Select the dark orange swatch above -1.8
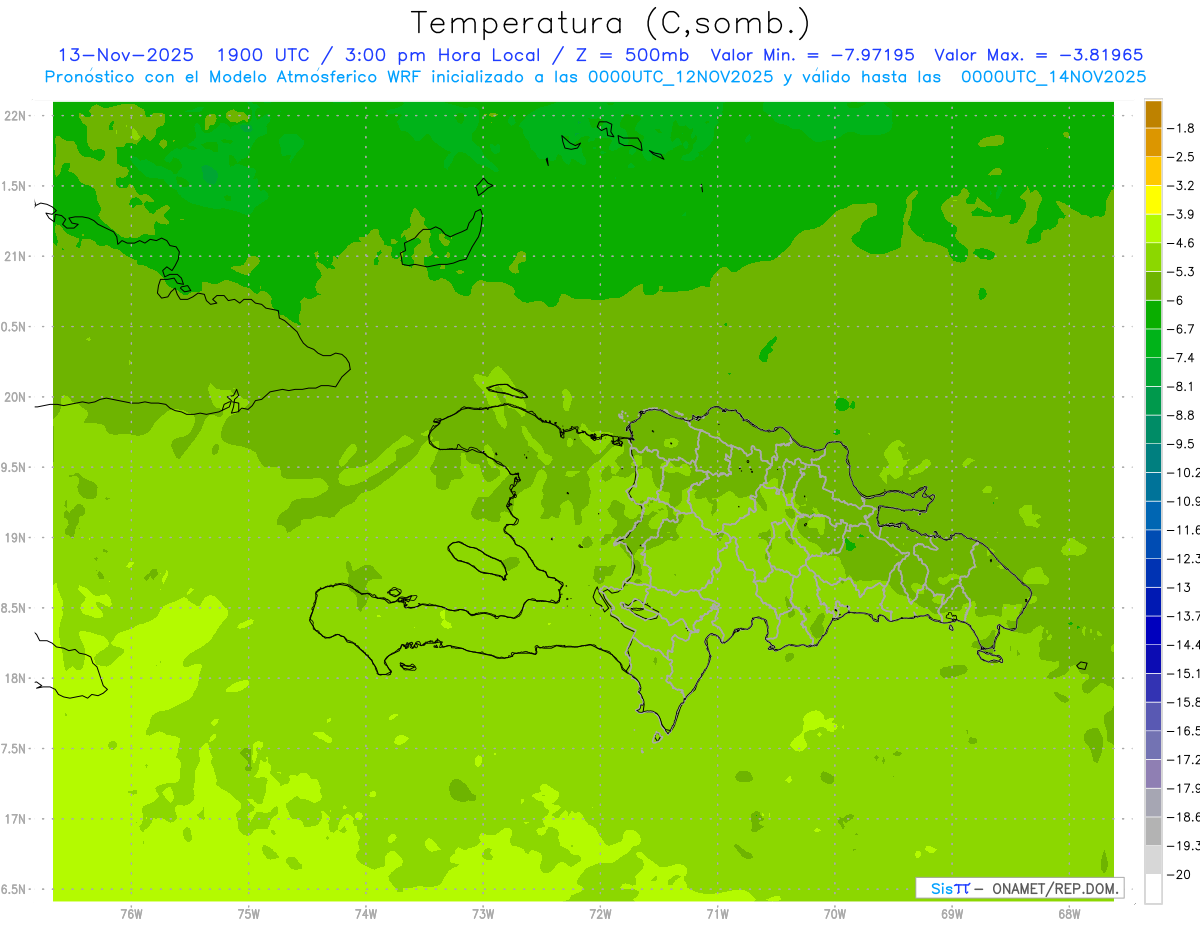The width and height of the screenshot is (1200, 927). (x=1153, y=114)
